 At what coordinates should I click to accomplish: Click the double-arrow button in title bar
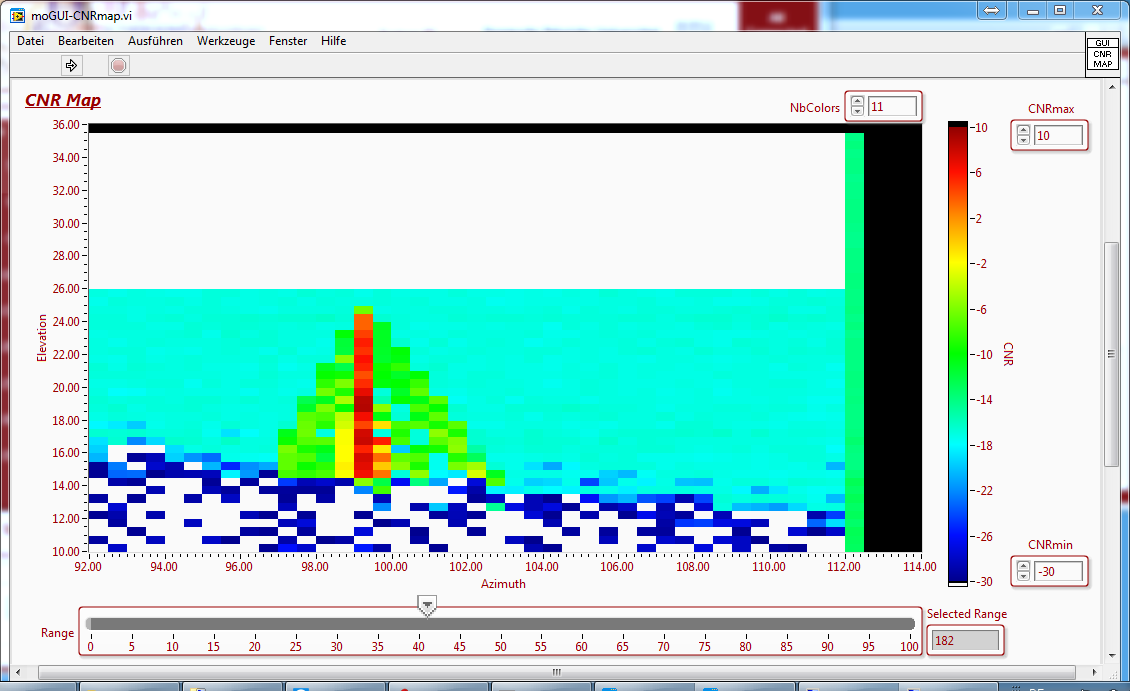click(991, 10)
